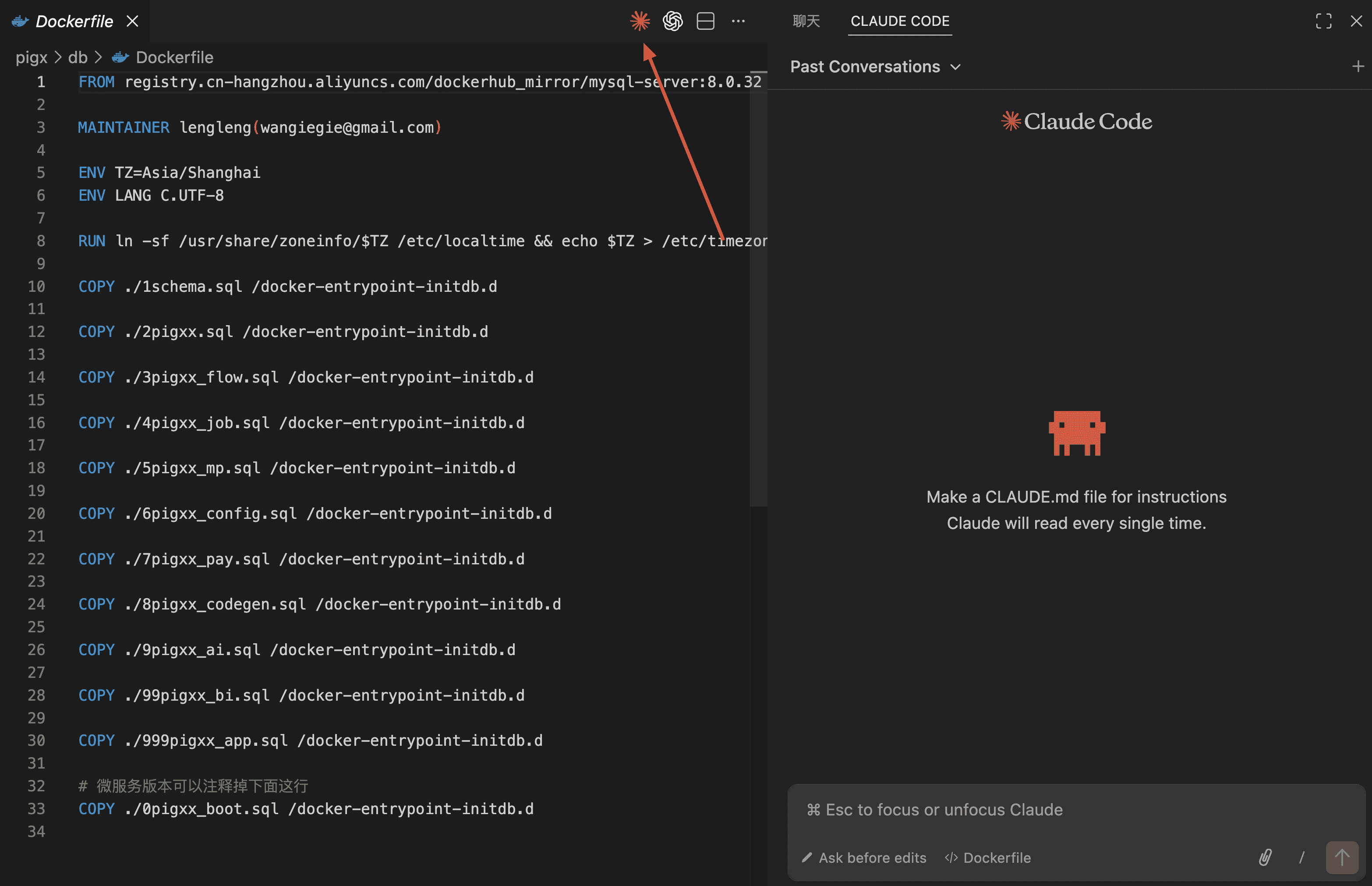Open Claude Code via the asterisk toolbar icon
1372x886 pixels.
(640, 21)
